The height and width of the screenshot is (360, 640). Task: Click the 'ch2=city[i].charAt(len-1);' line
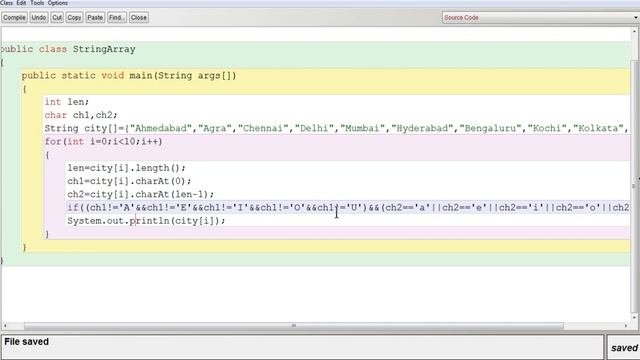pyautogui.click(x=140, y=194)
